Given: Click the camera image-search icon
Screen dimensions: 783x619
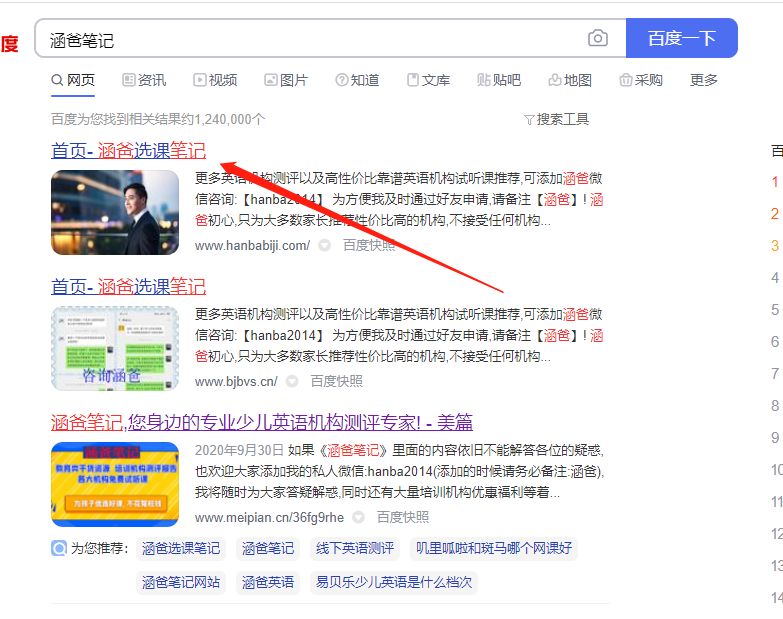Looking at the screenshot, I should [598, 38].
